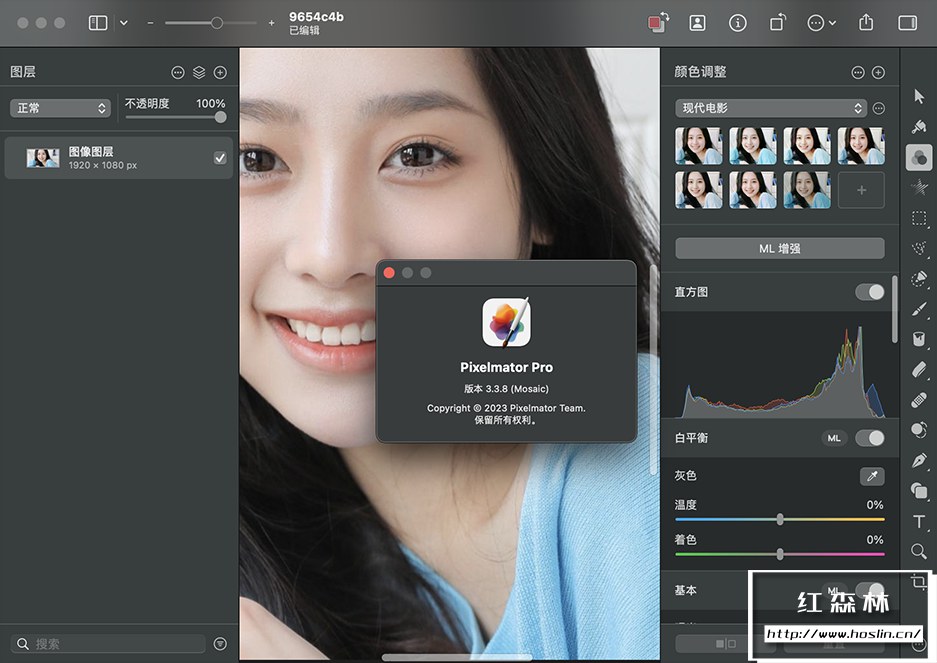937x663 pixels.
Task: Click the Share icon in toolbar
Action: pyautogui.click(x=867, y=22)
